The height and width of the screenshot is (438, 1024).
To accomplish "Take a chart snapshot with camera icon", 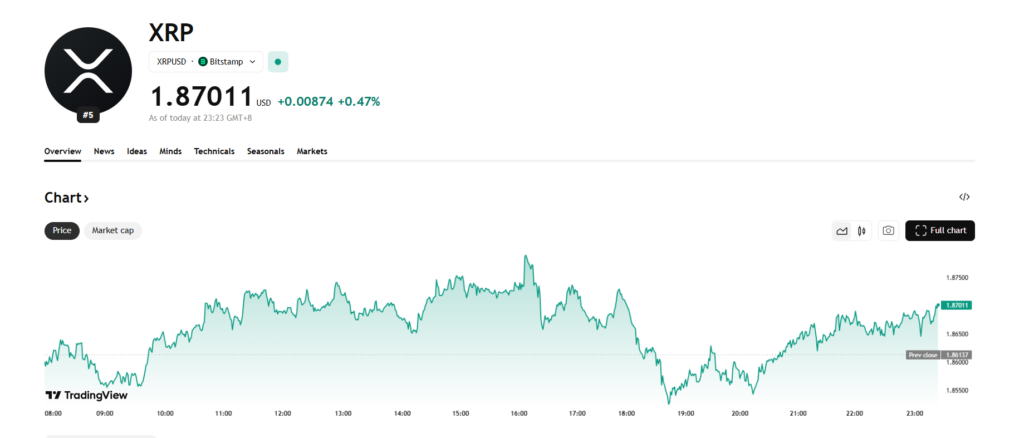I will coord(887,231).
